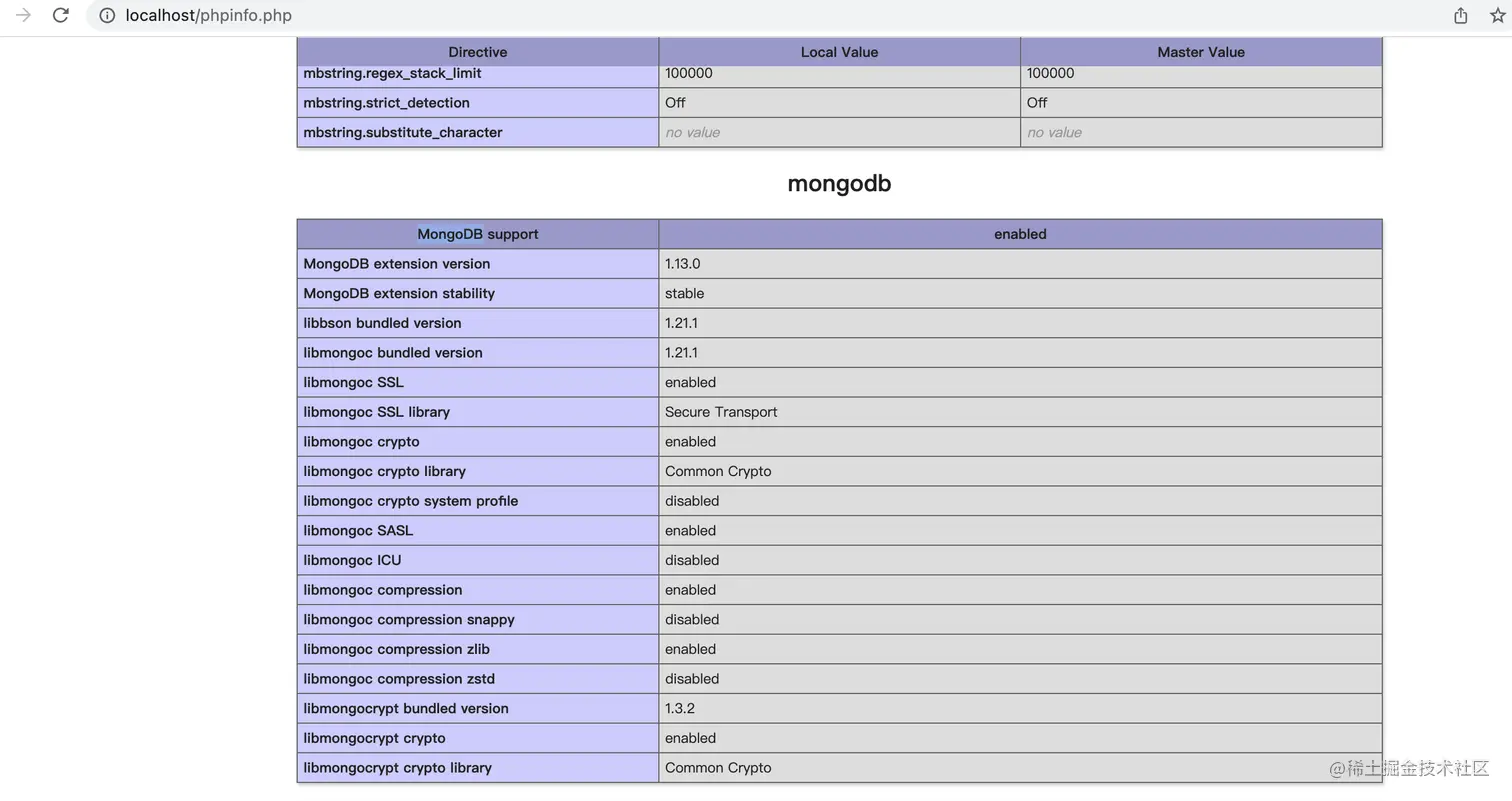Click "disabled" in the compression zstd row
This screenshot has width=1512, height=801.
click(692, 679)
